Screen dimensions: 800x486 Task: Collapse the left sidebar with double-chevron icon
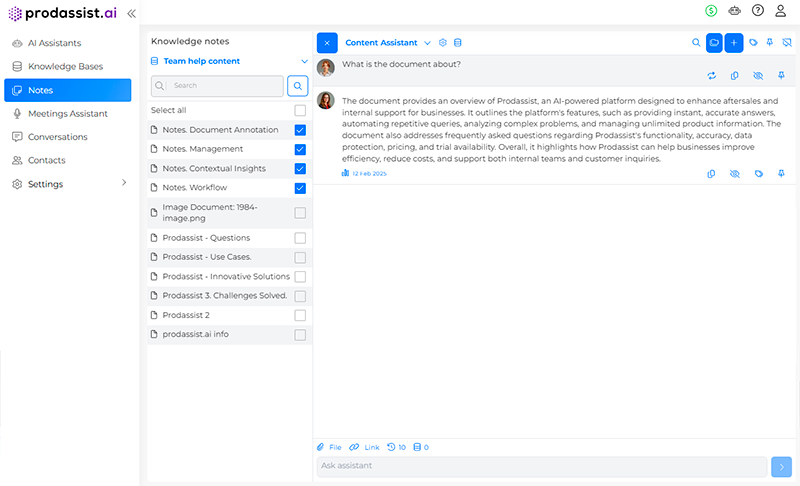[131, 13]
